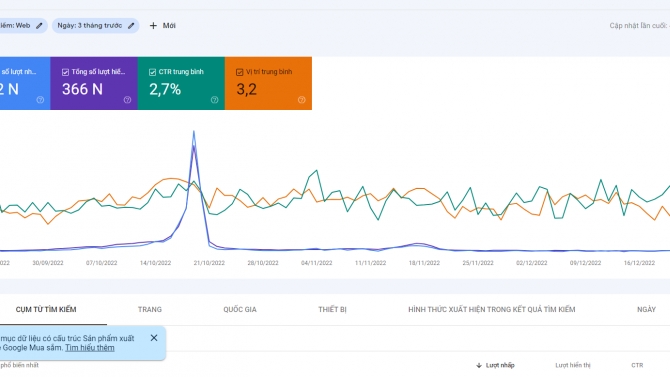Switch to the 'QUỐC GIA' tab
Image resolution: width=670 pixels, height=377 pixels.
[240, 309]
